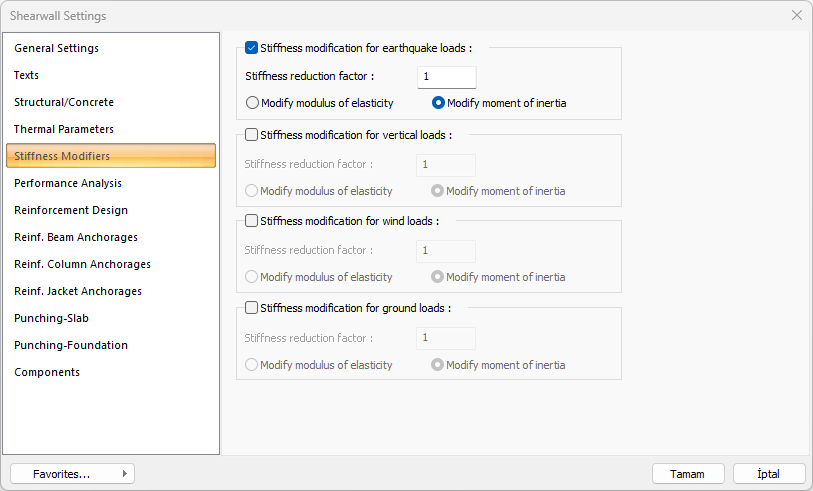Select Reinf. Beam Anchorages entry
The height and width of the screenshot is (491, 813).
[x=76, y=237]
